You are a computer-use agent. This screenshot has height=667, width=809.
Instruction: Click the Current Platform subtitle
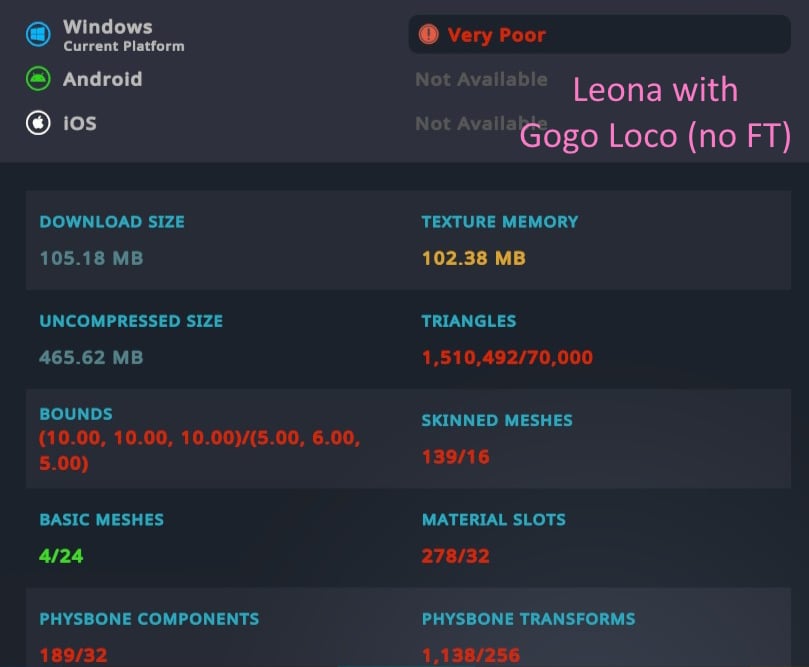124,46
